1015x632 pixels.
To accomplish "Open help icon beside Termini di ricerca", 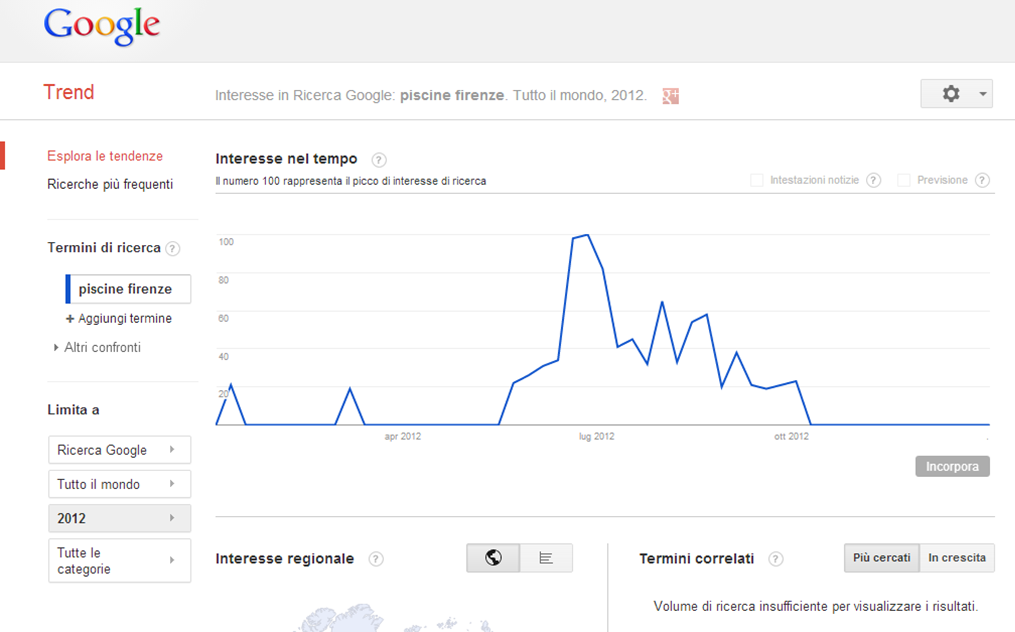I will point(172,249).
